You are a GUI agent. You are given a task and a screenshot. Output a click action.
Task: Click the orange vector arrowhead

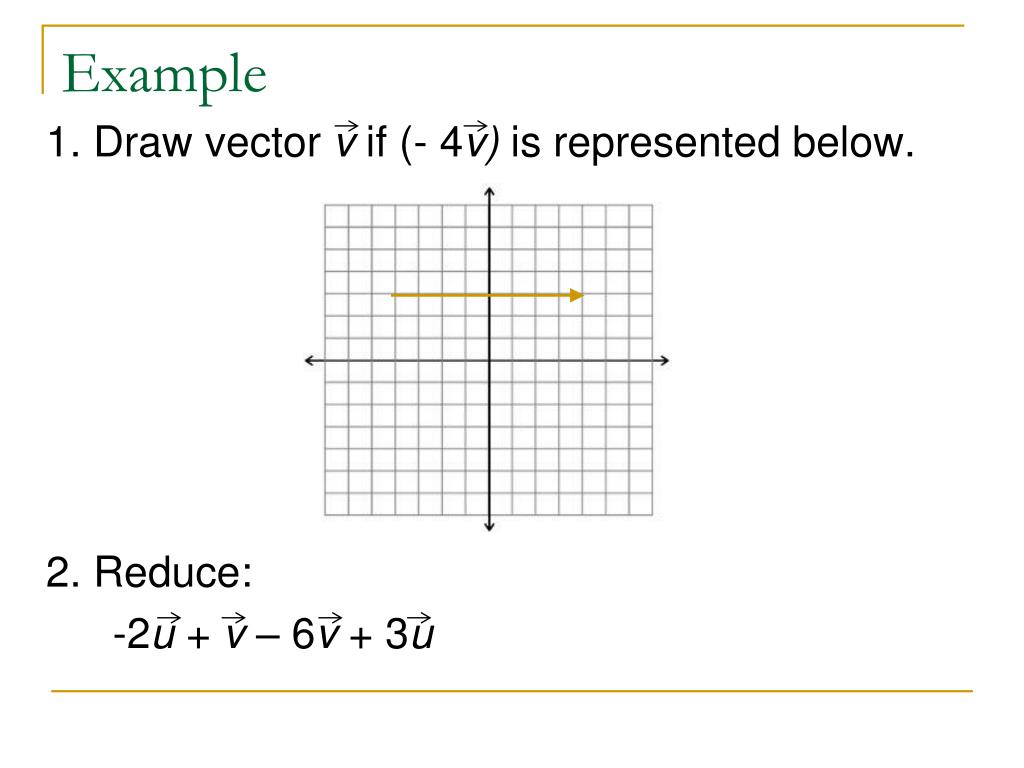click(x=577, y=295)
